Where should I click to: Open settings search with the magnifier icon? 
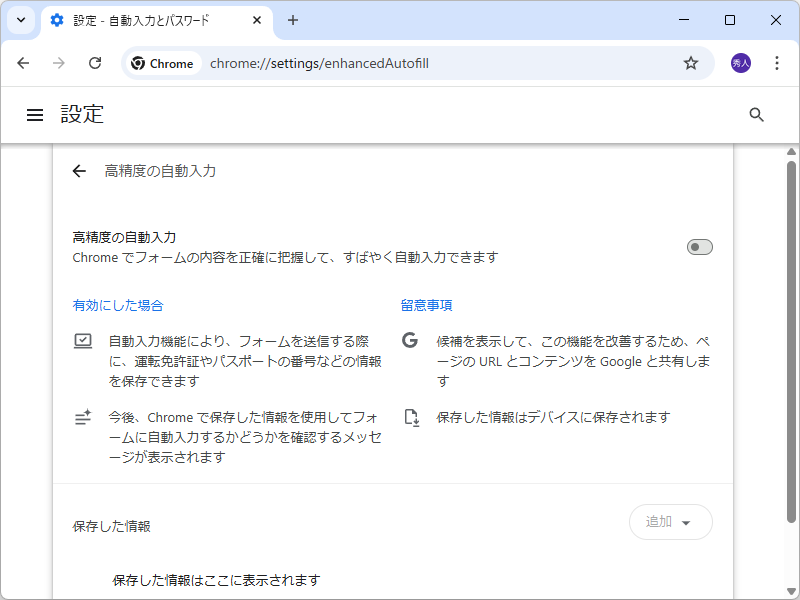coord(756,114)
